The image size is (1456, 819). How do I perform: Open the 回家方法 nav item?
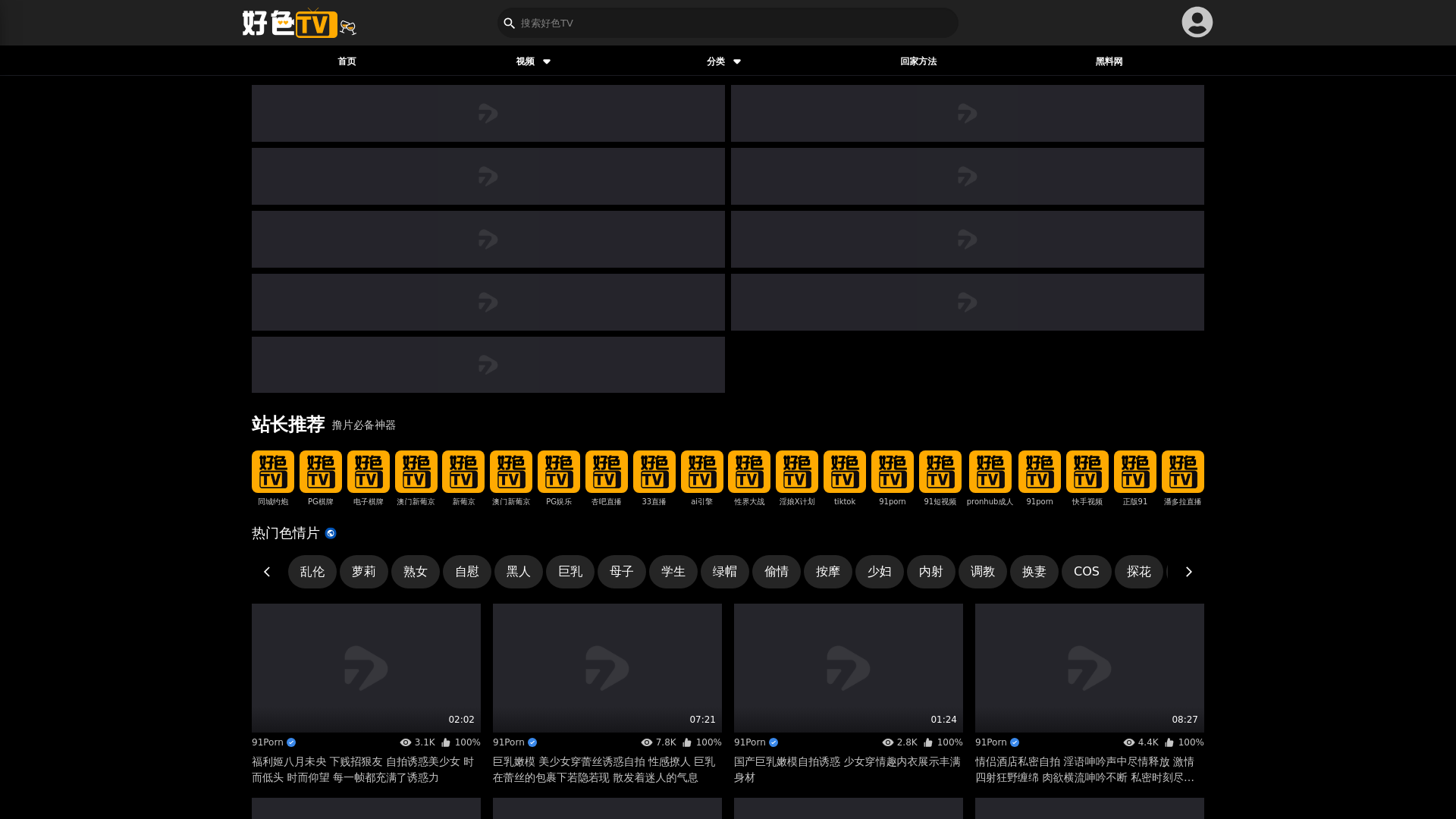coord(918,61)
